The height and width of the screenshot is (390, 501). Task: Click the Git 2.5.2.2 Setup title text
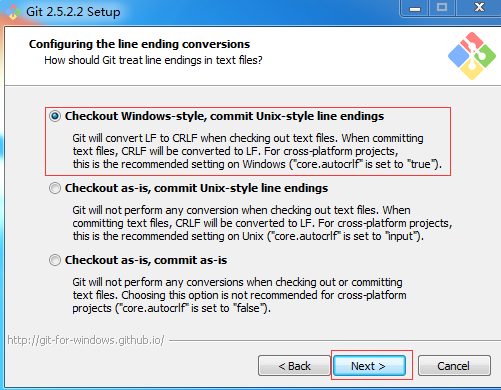[73, 12]
